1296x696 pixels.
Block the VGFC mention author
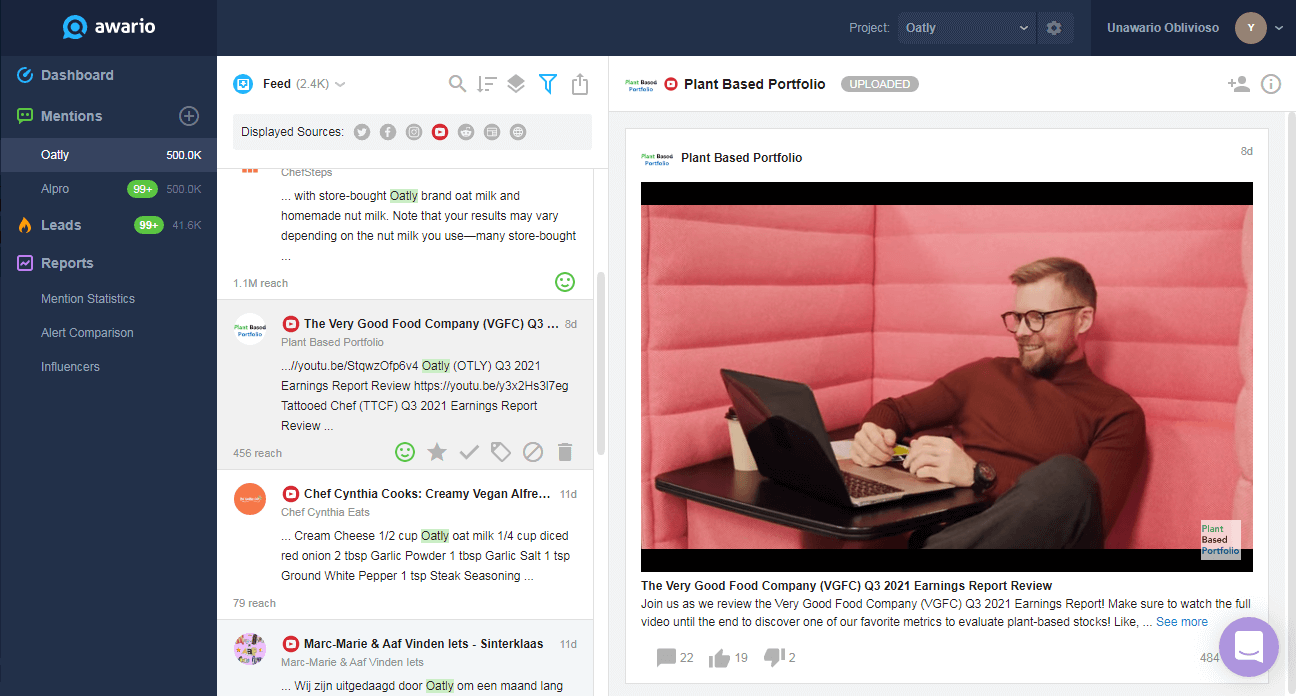coord(533,453)
